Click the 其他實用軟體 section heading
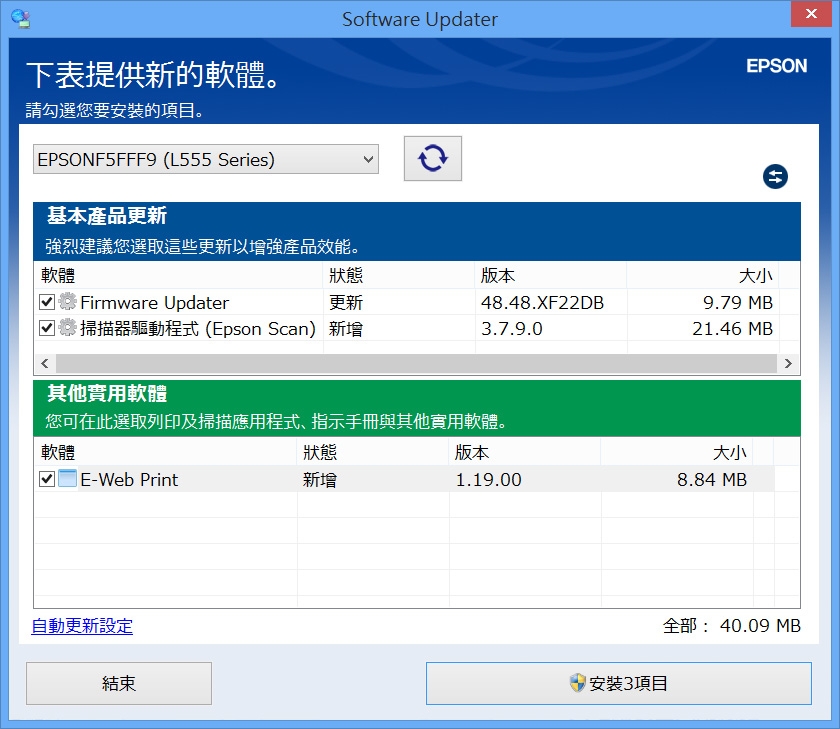 [107, 393]
